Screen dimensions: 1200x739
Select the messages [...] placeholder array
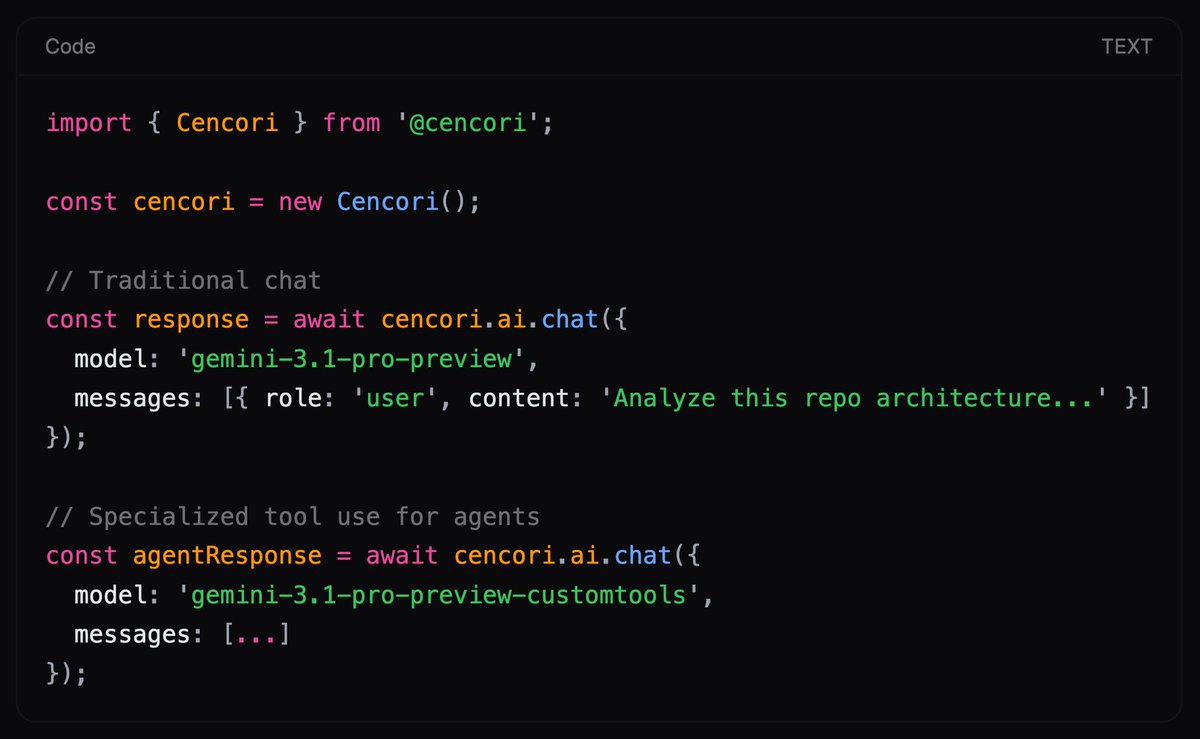tap(258, 633)
